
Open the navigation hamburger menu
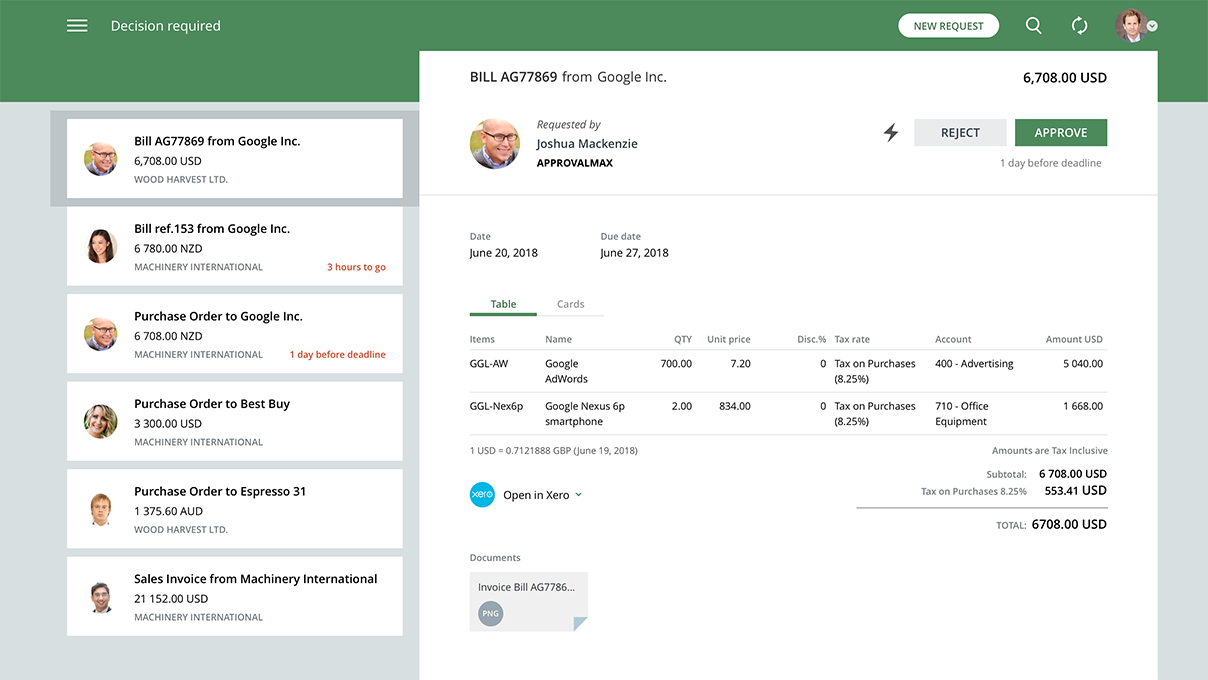(x=77, y=25)
